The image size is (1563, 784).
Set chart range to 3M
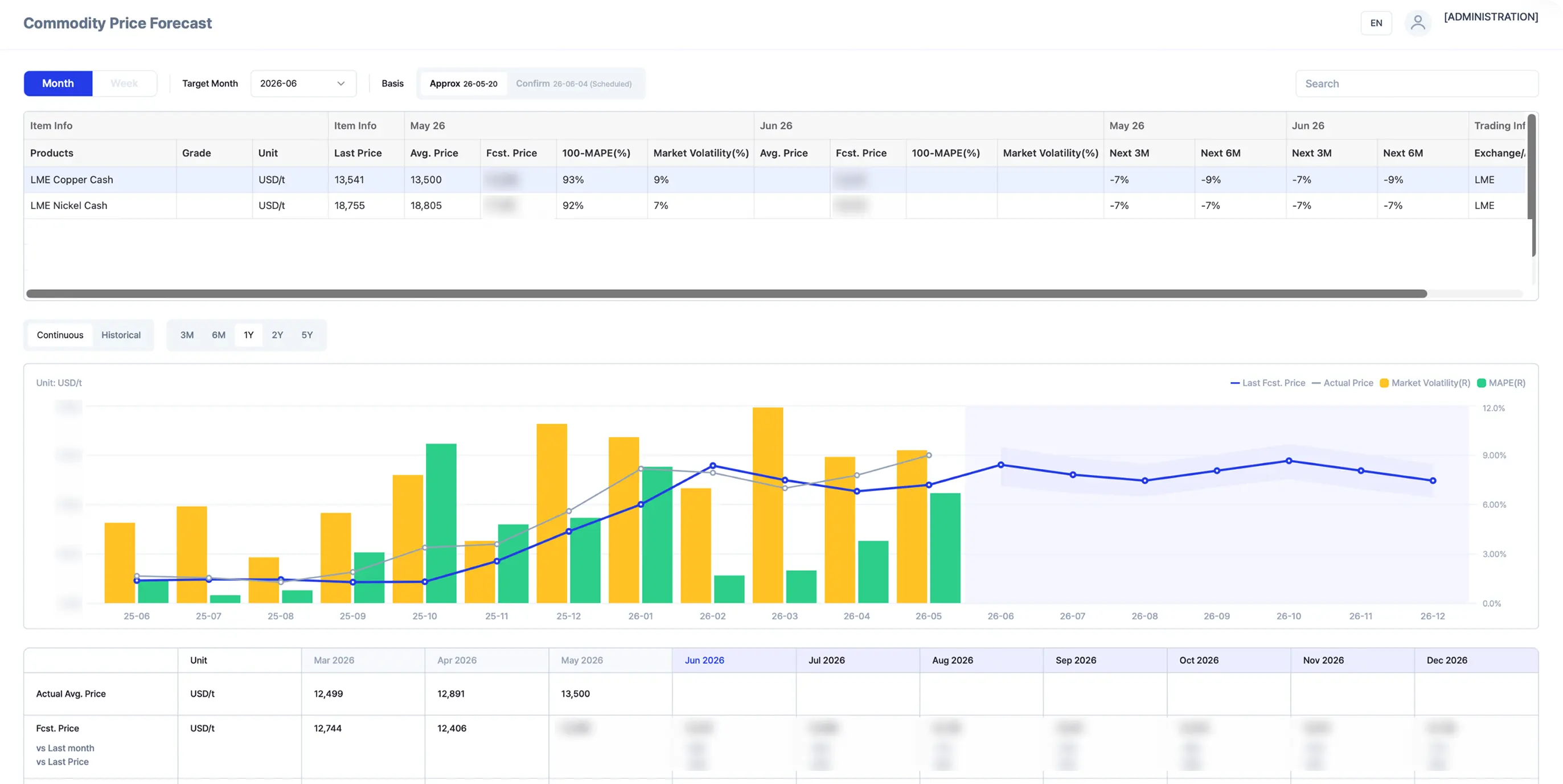coord(187,335)
